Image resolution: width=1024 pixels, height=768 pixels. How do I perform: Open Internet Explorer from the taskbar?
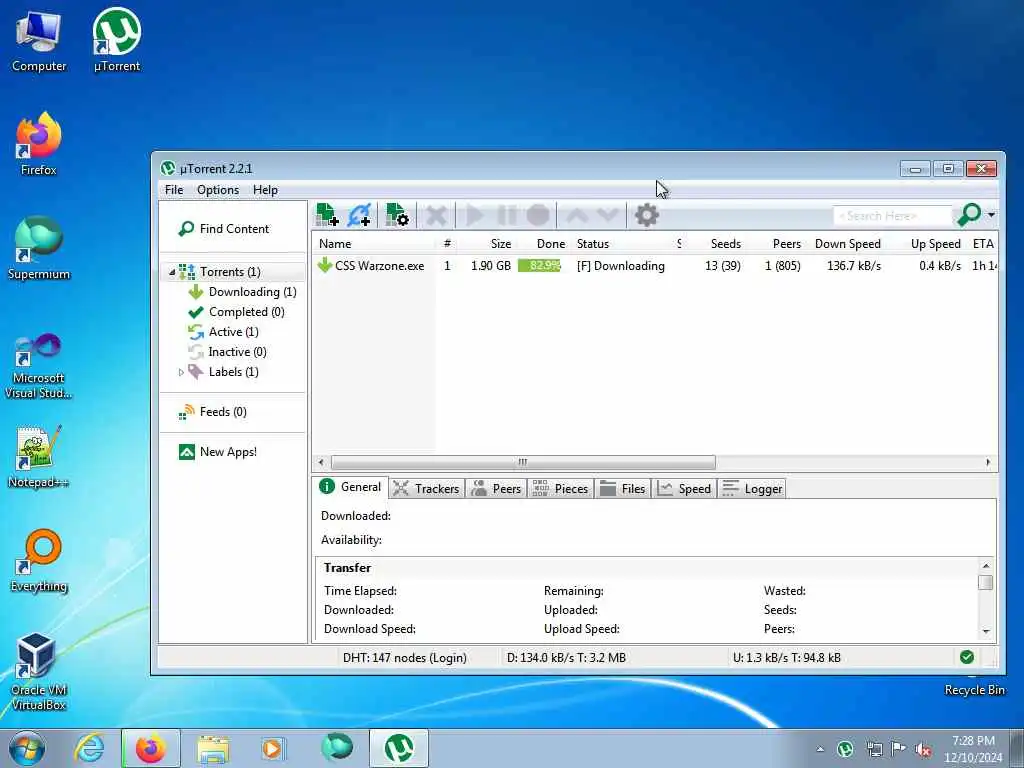tap(89, 748)
